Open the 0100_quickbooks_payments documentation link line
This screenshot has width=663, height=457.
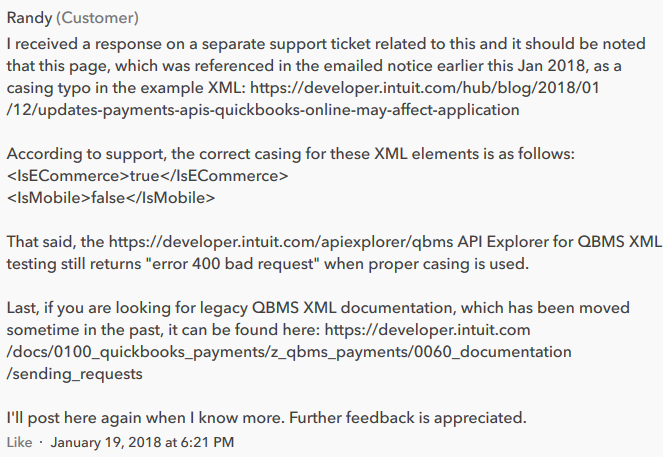tap(289, 352)
